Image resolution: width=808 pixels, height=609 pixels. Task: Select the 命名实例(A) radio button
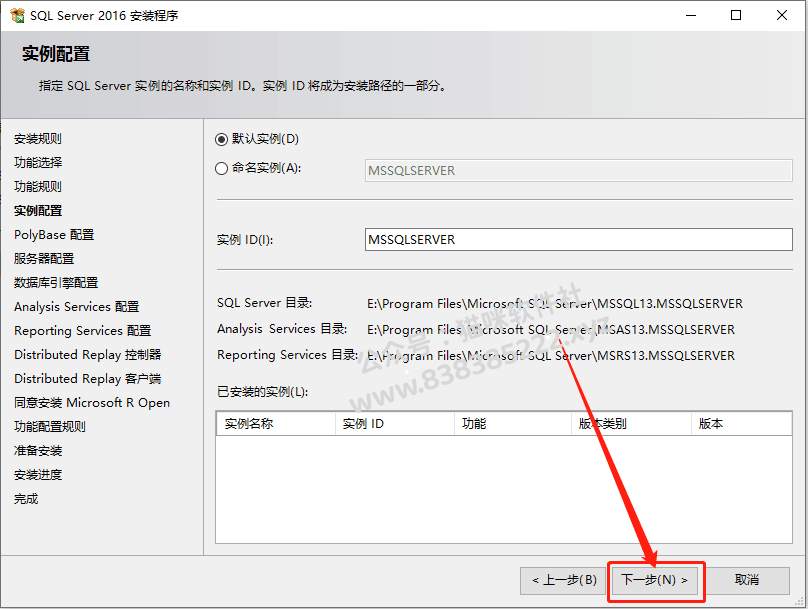point(222,168)
